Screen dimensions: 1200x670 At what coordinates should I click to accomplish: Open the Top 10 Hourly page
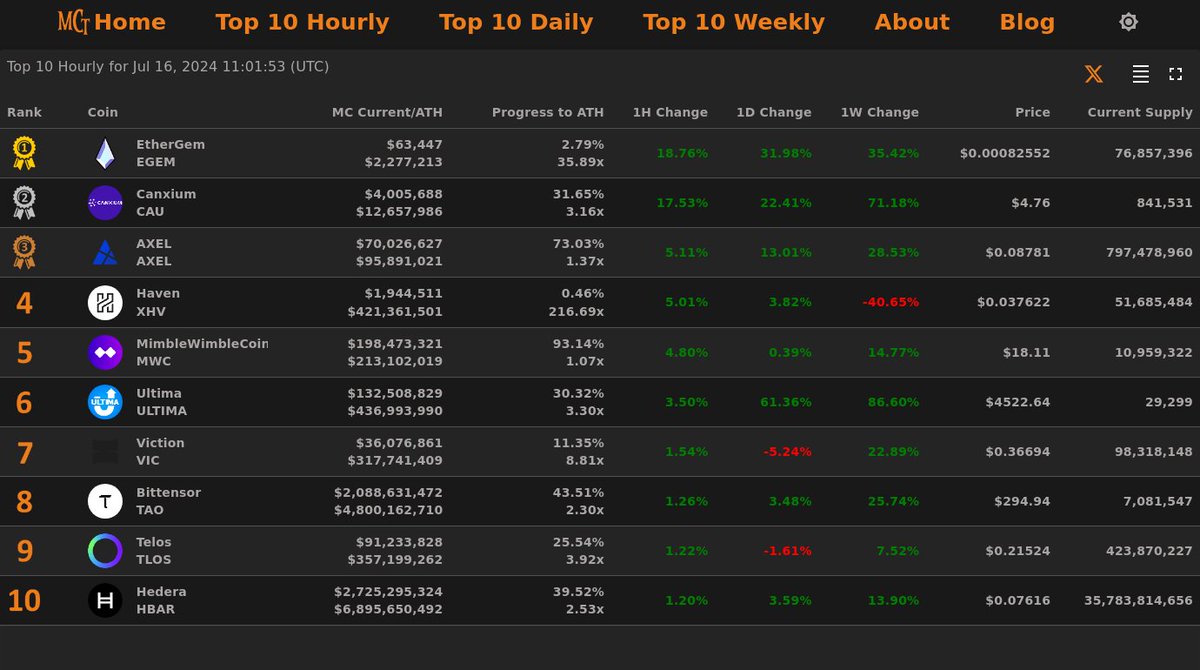302,22
